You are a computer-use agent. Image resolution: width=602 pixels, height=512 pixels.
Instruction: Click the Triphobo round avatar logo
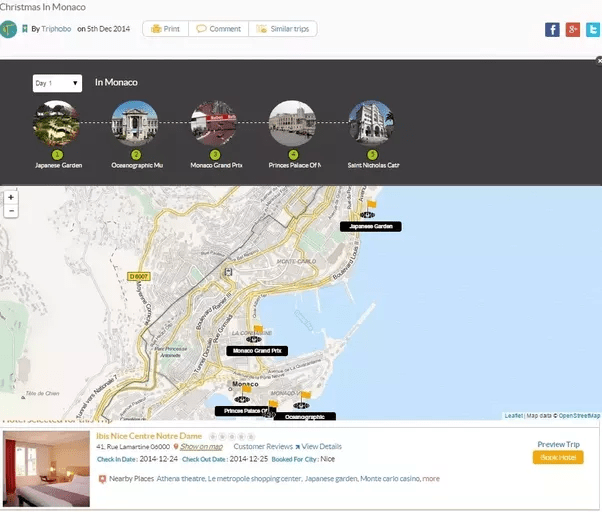8,29
